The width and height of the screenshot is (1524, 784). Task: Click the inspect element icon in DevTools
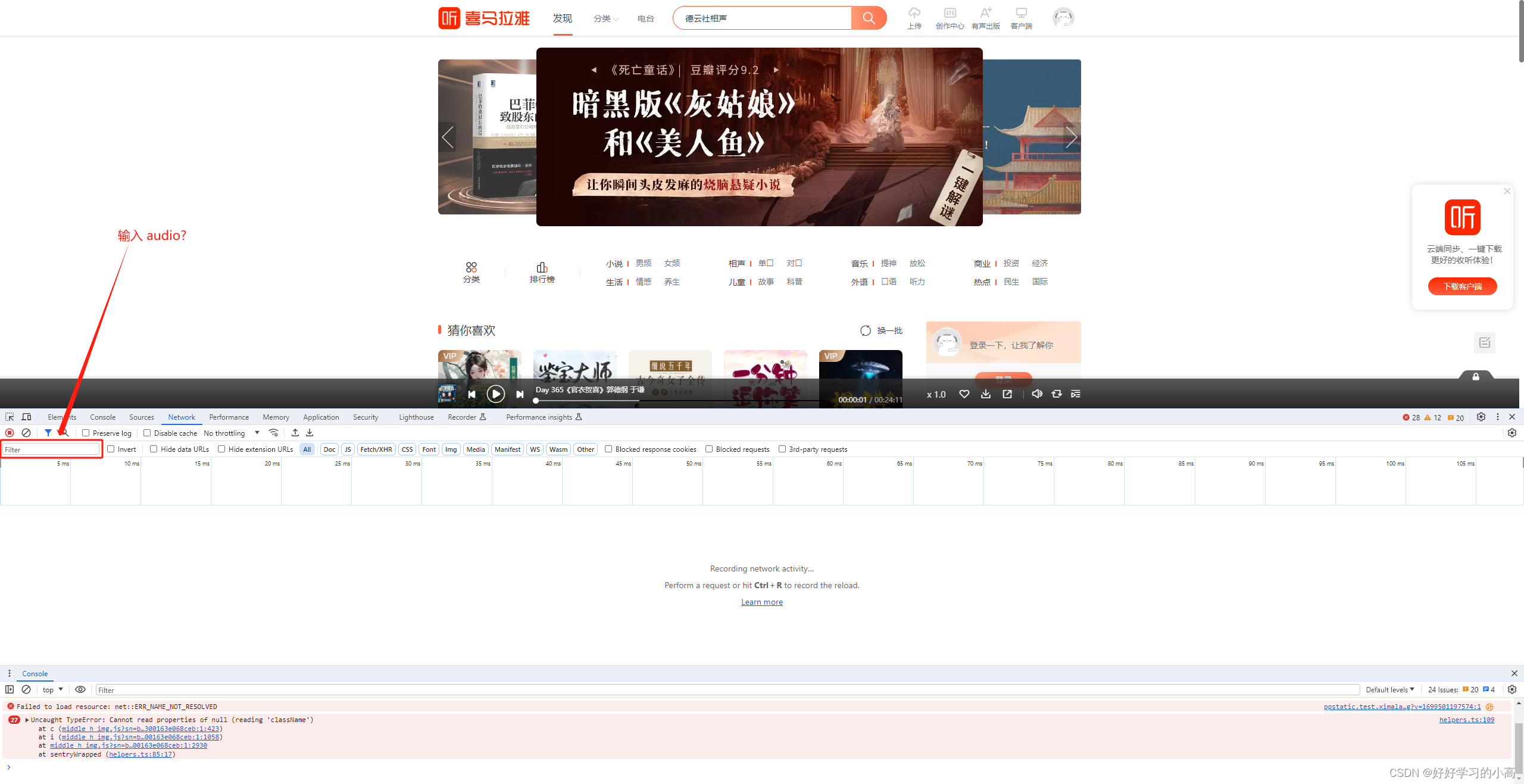tap(9, 417)
